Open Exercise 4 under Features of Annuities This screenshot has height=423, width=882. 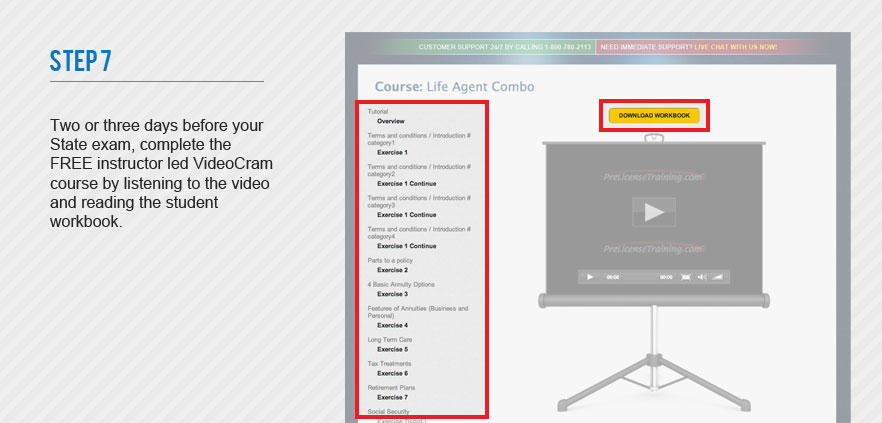coord(392,325)
